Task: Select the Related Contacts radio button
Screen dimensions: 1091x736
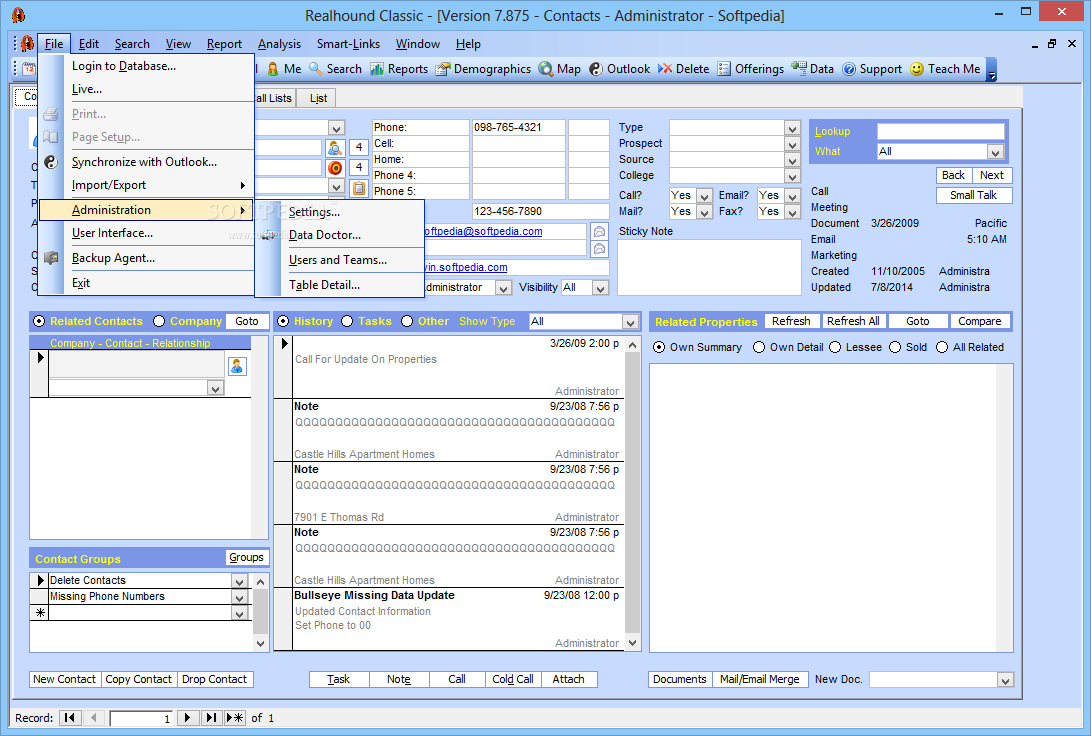Action: 39,321
